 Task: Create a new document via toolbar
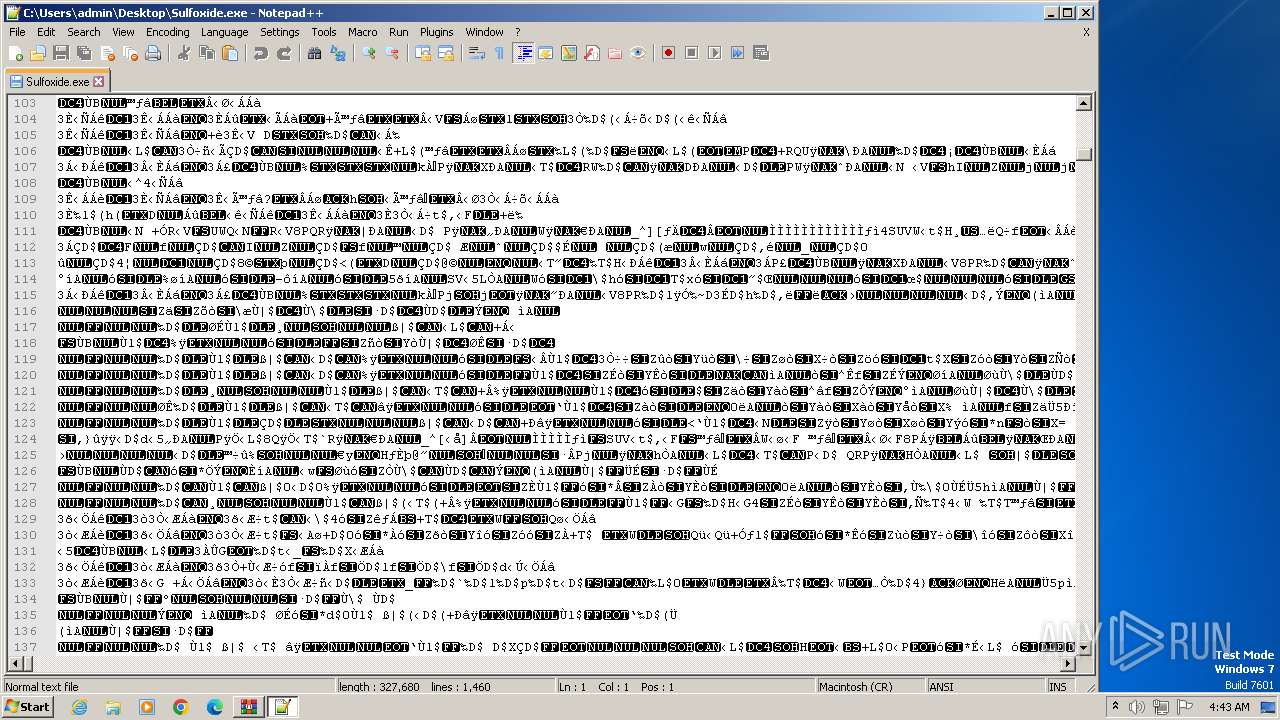click(x=16, y=53)
